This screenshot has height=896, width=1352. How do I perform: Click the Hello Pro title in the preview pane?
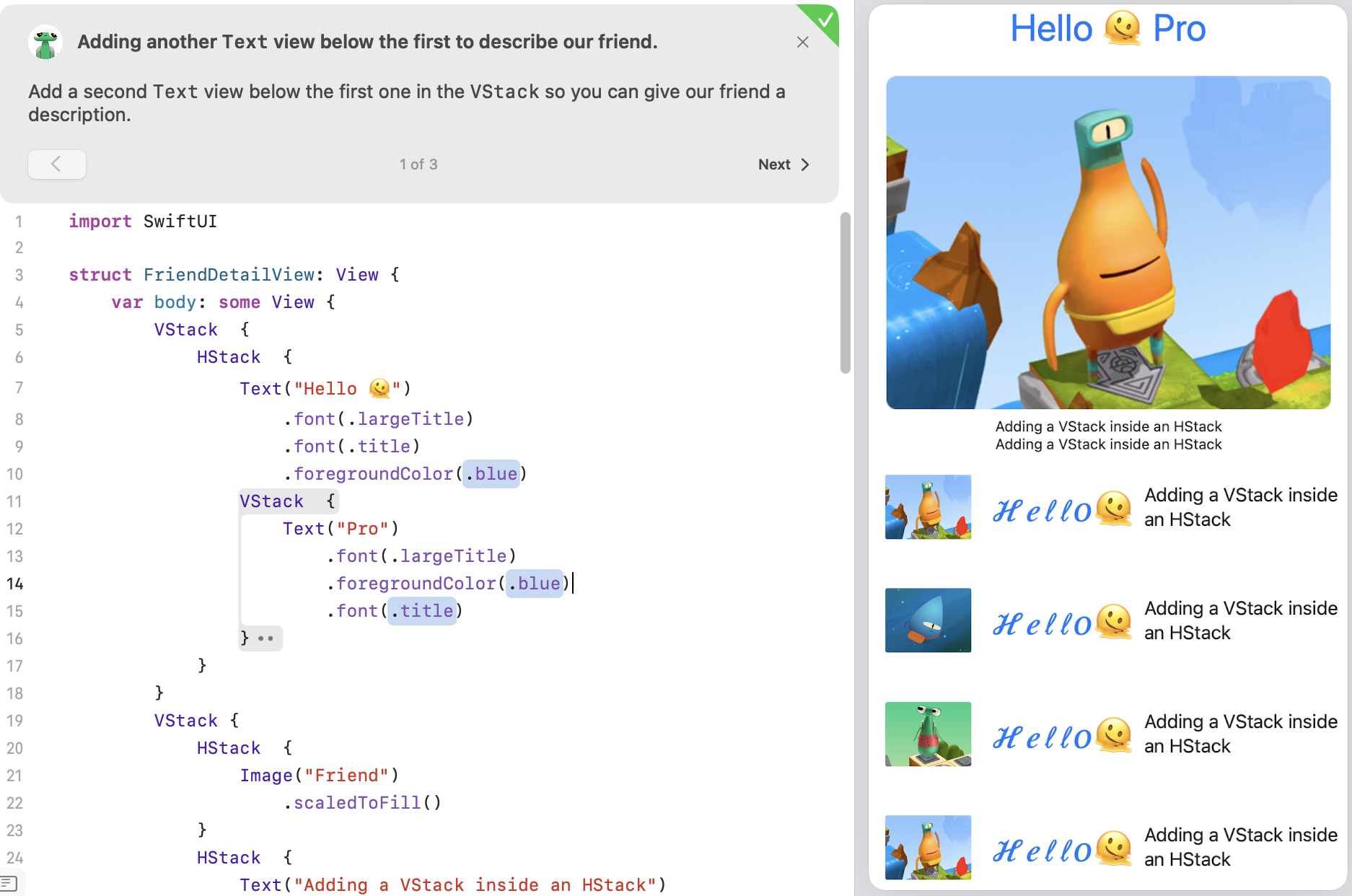coord(1107,29)
